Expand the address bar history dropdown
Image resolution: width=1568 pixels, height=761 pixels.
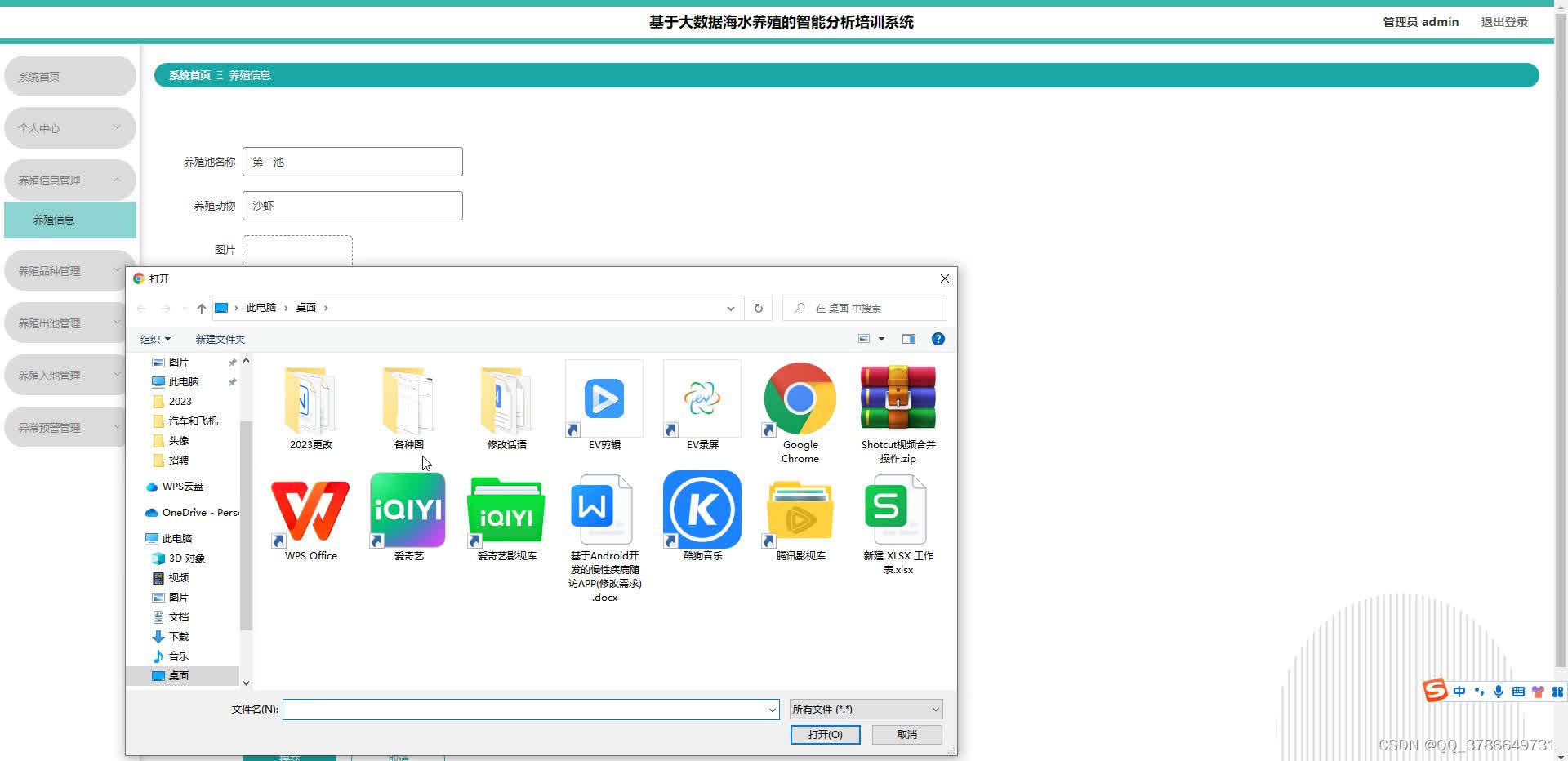click(730, 308)
